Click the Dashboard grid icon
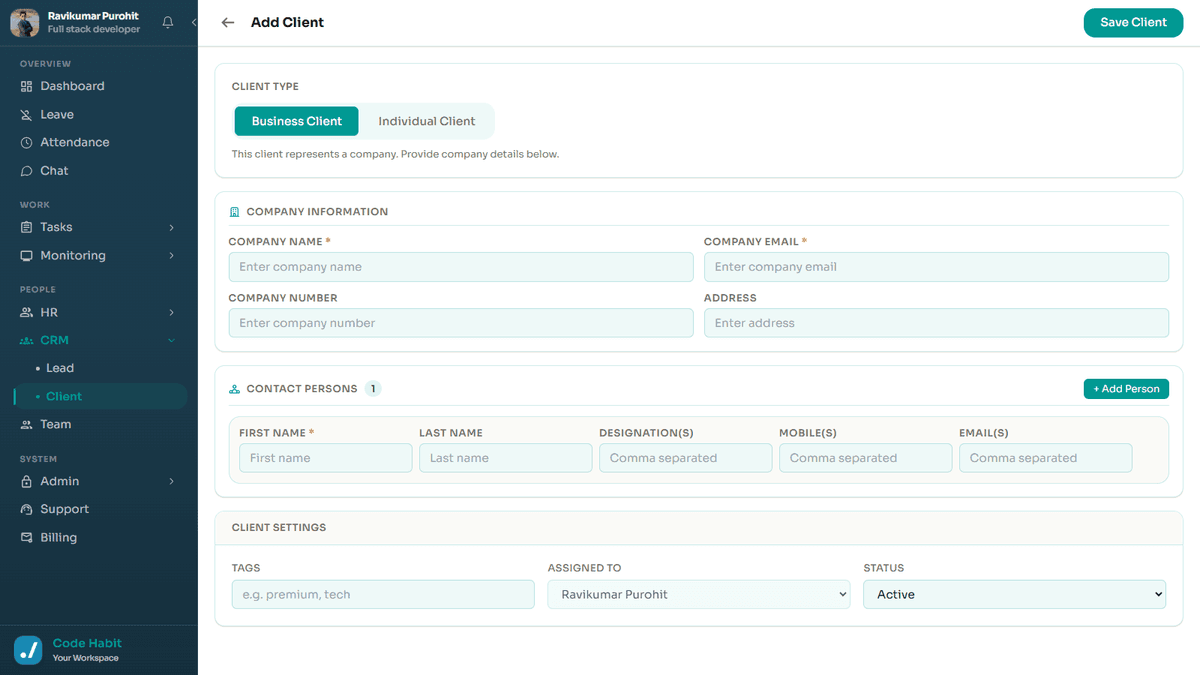The height and width of the screenshot is (675, 1200). click(27, 86)
